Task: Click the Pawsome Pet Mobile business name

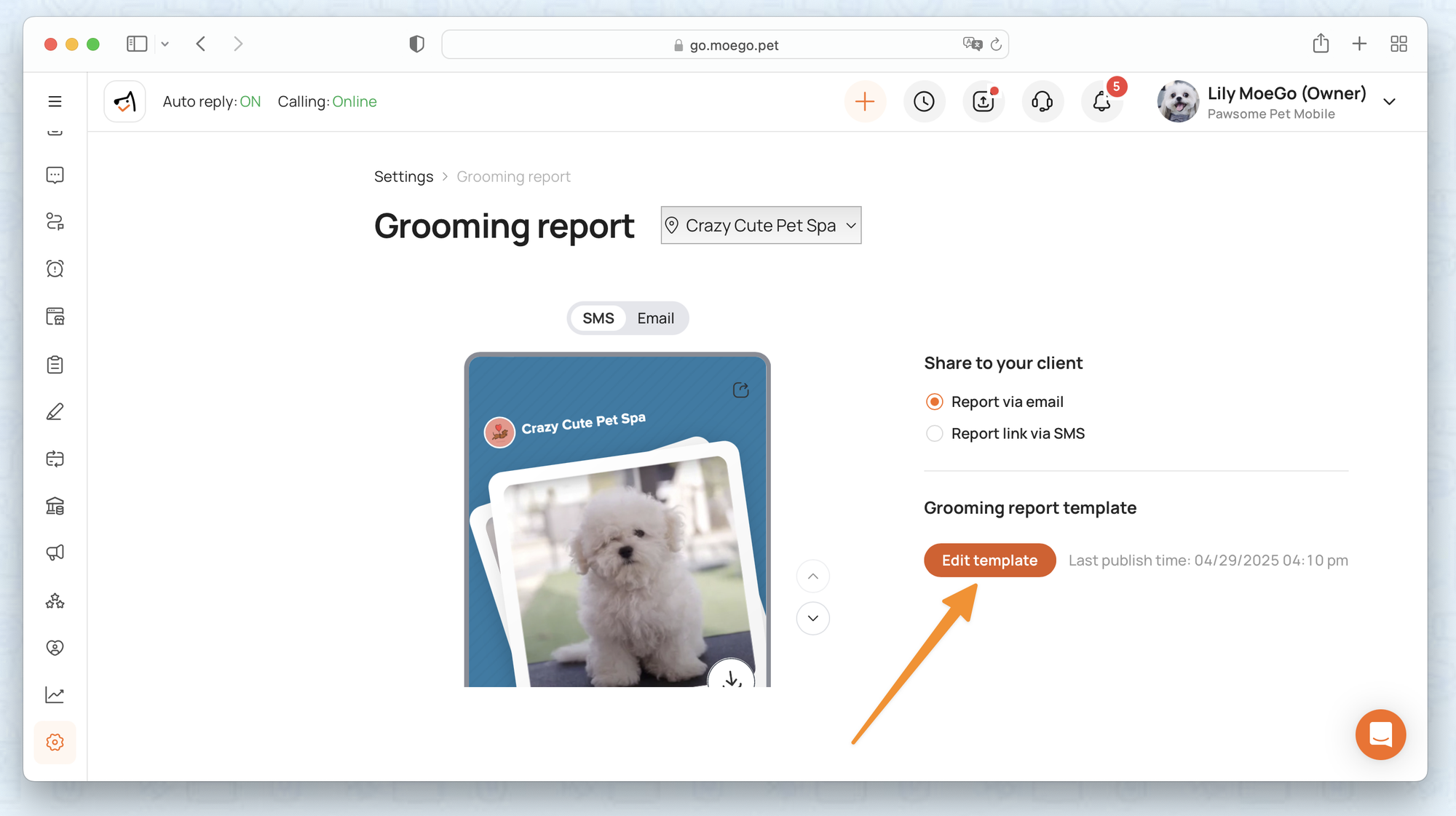Action: pyautogui.click(x=1270, y=114)
